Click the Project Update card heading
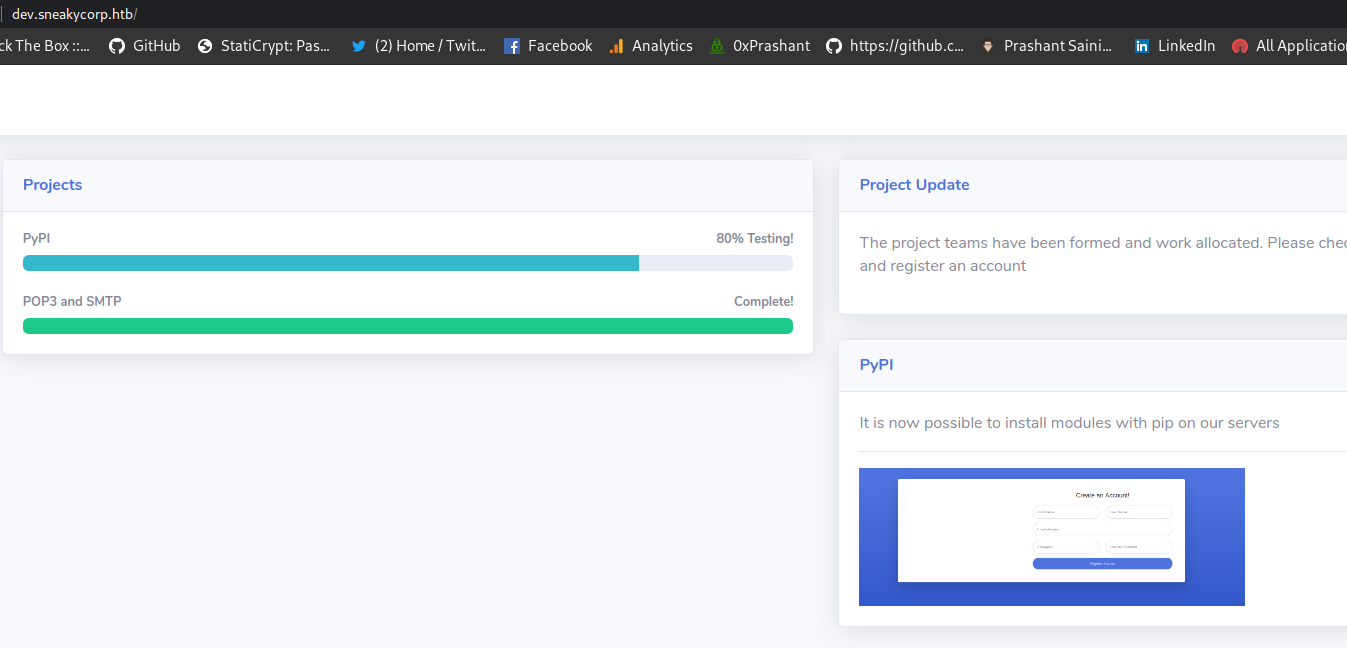 (914, 185)
